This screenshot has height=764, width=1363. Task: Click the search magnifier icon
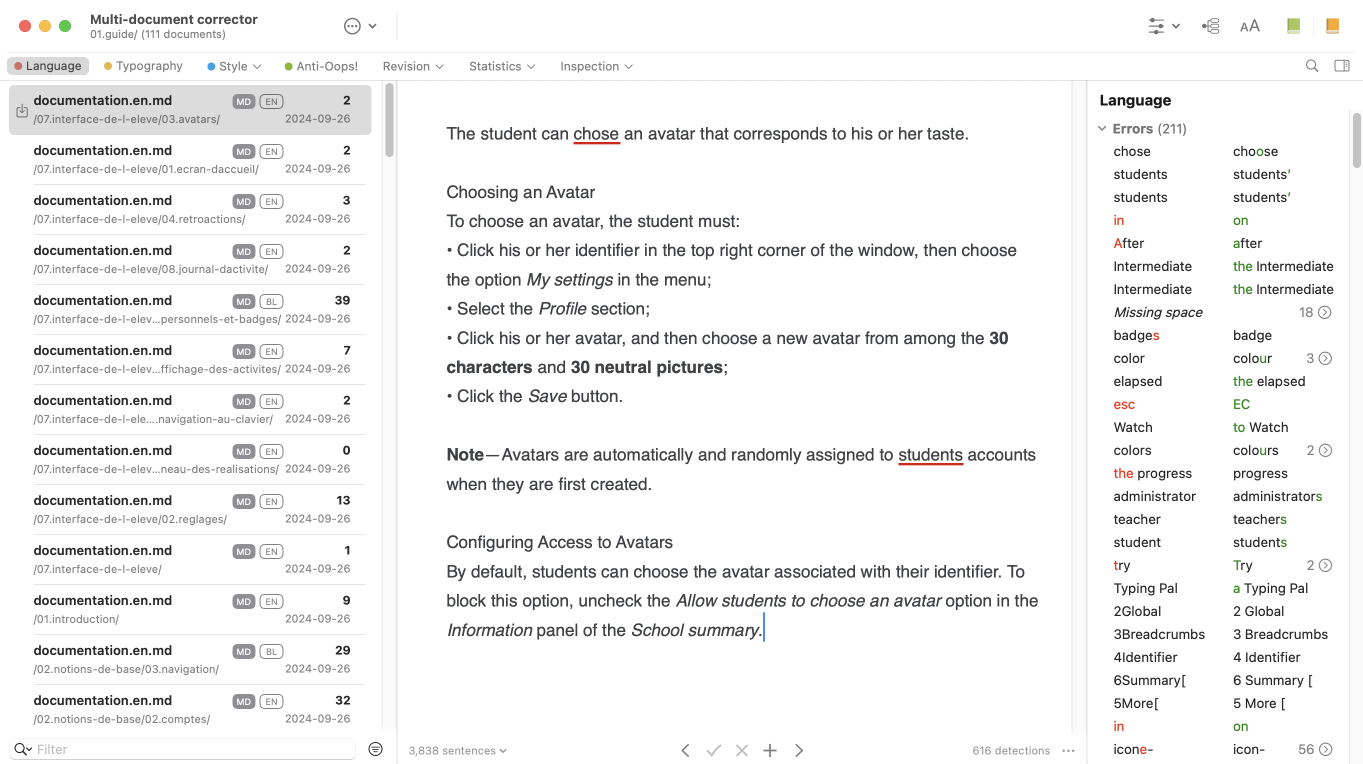1312,66
